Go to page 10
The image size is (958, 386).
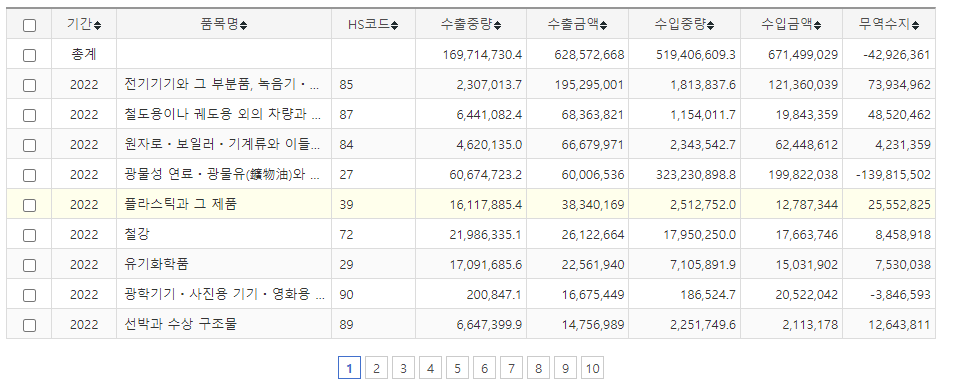click(x=592, y=368)
